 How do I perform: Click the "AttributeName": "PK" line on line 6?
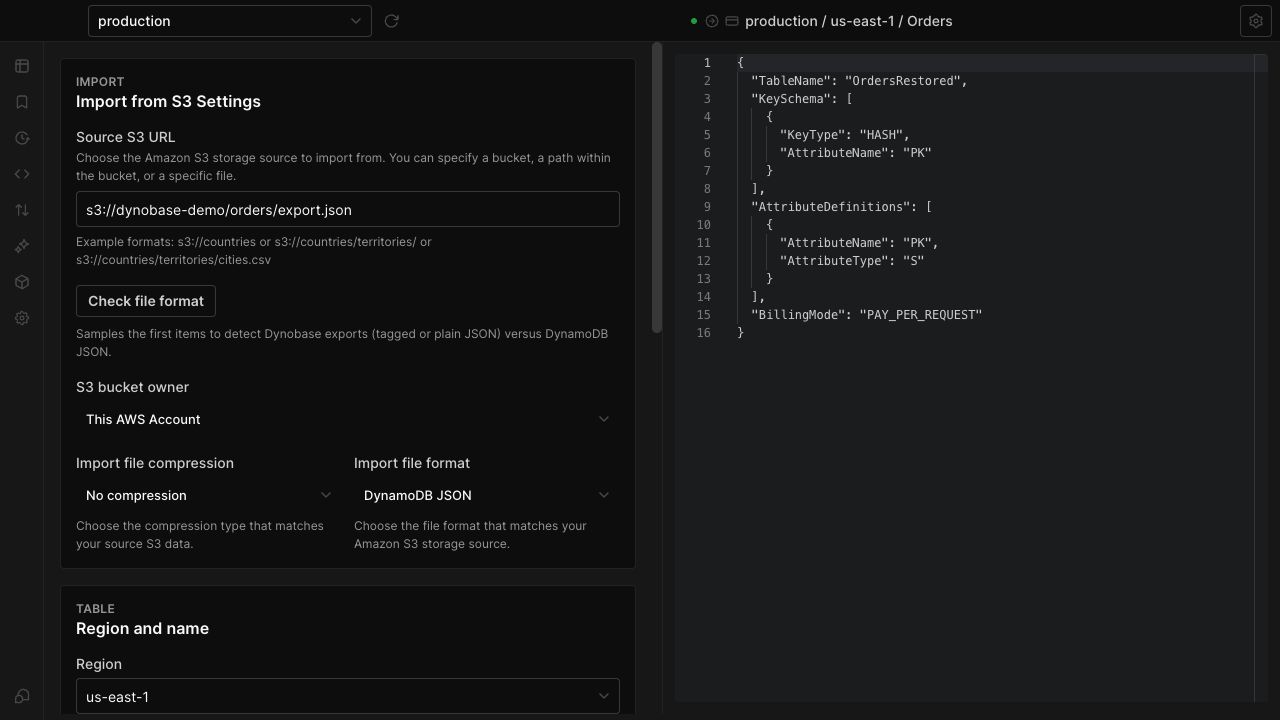[x=855, y=153]
